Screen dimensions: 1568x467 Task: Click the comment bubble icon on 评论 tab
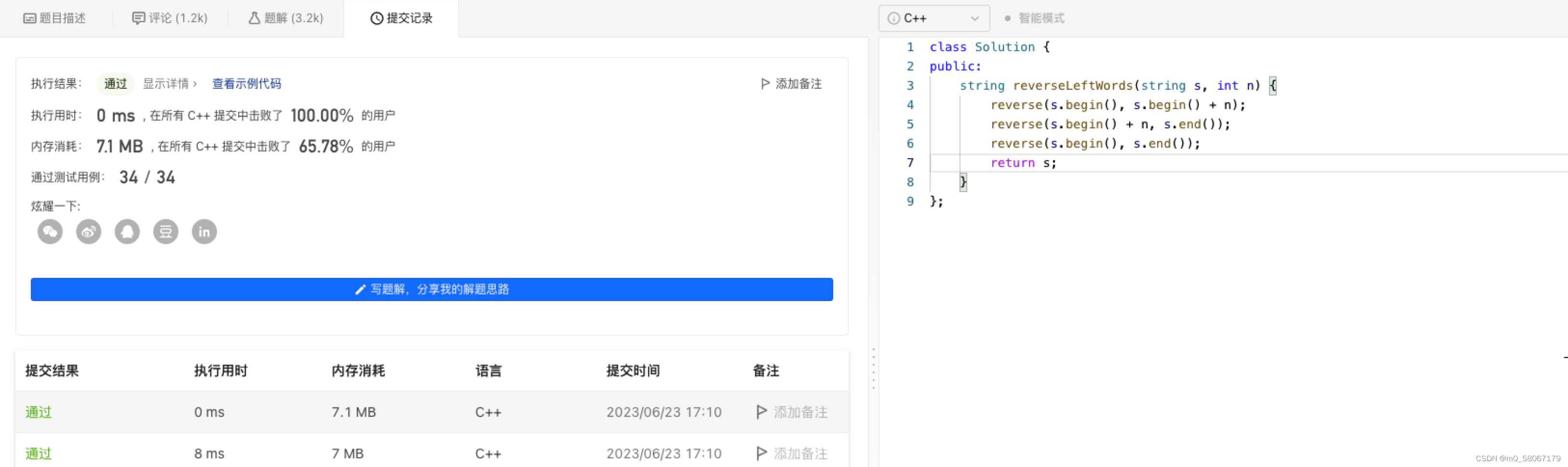click(x=139, y=18)
